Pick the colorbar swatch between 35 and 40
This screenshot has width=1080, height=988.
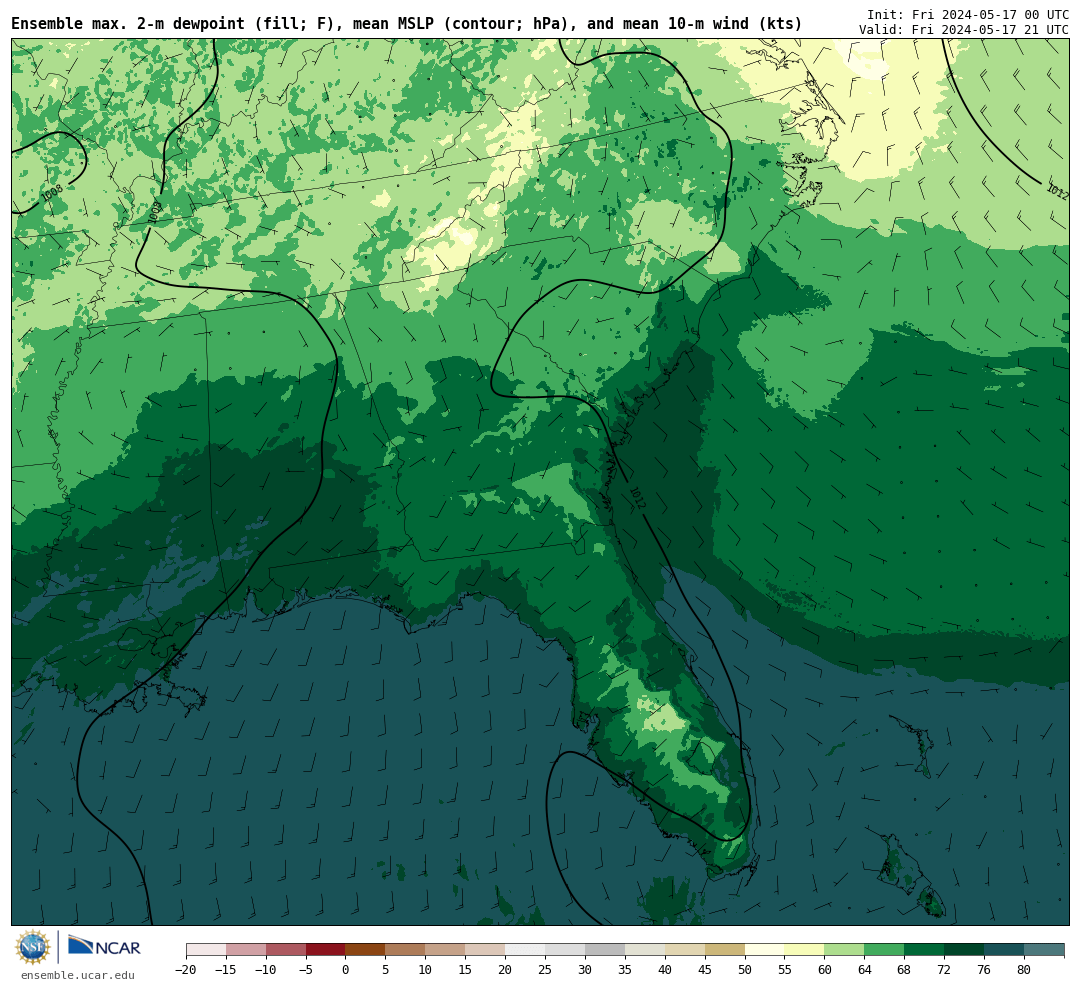645,950
